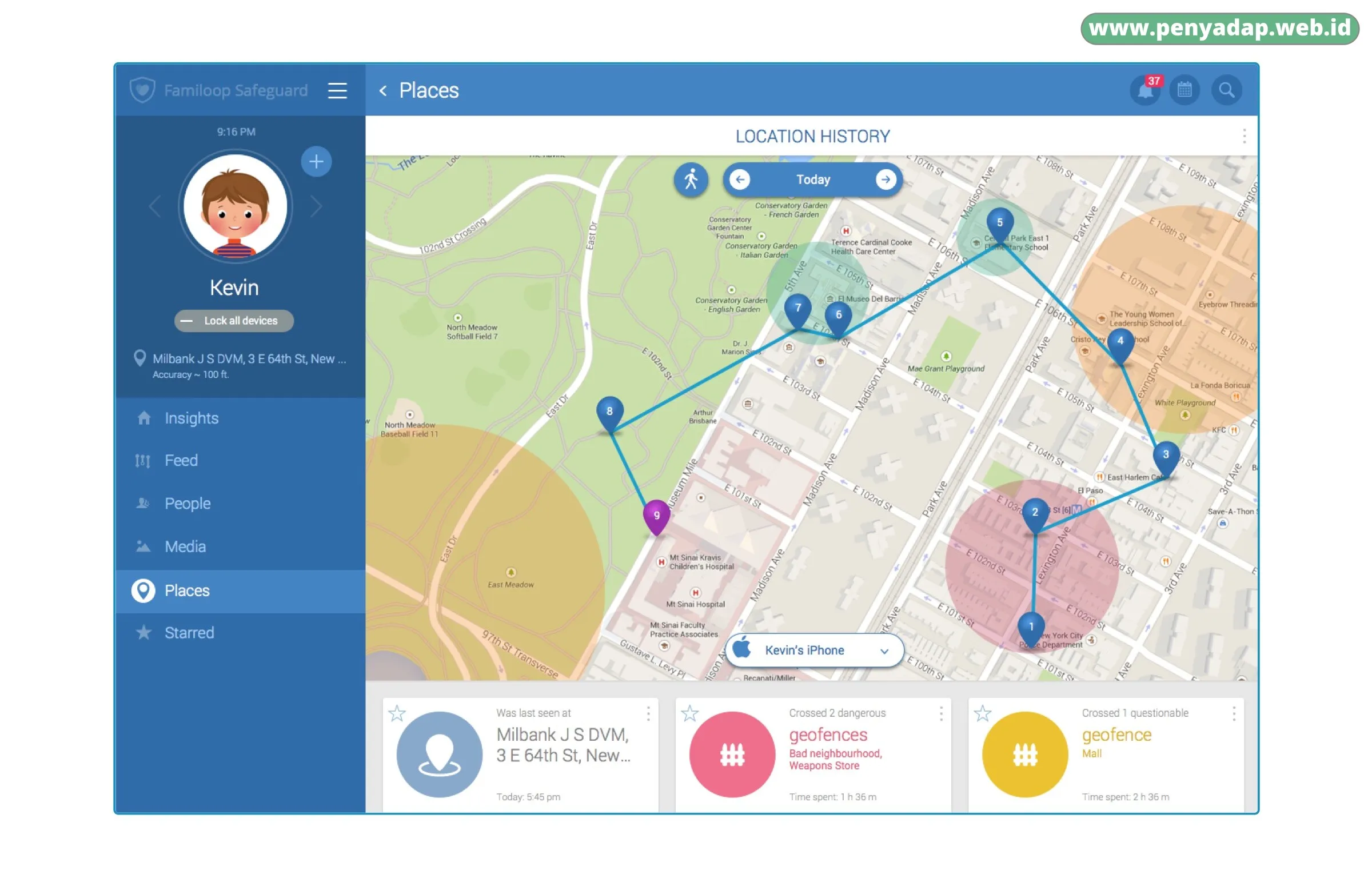Click 'Bad neighbourhood, Weapons Store' text
This screenshot has height=878, width=1372.
tap(835, 760)
